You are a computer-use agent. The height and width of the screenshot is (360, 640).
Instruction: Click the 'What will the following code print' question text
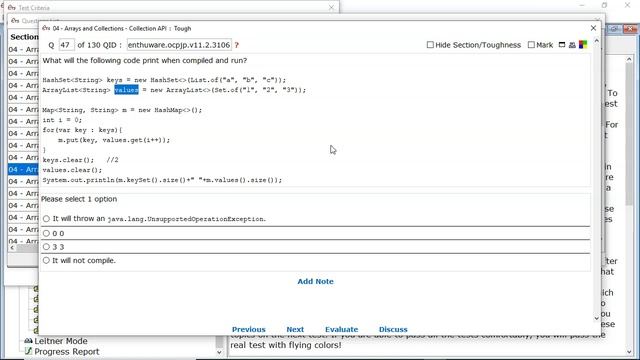(x=144, y=60)
